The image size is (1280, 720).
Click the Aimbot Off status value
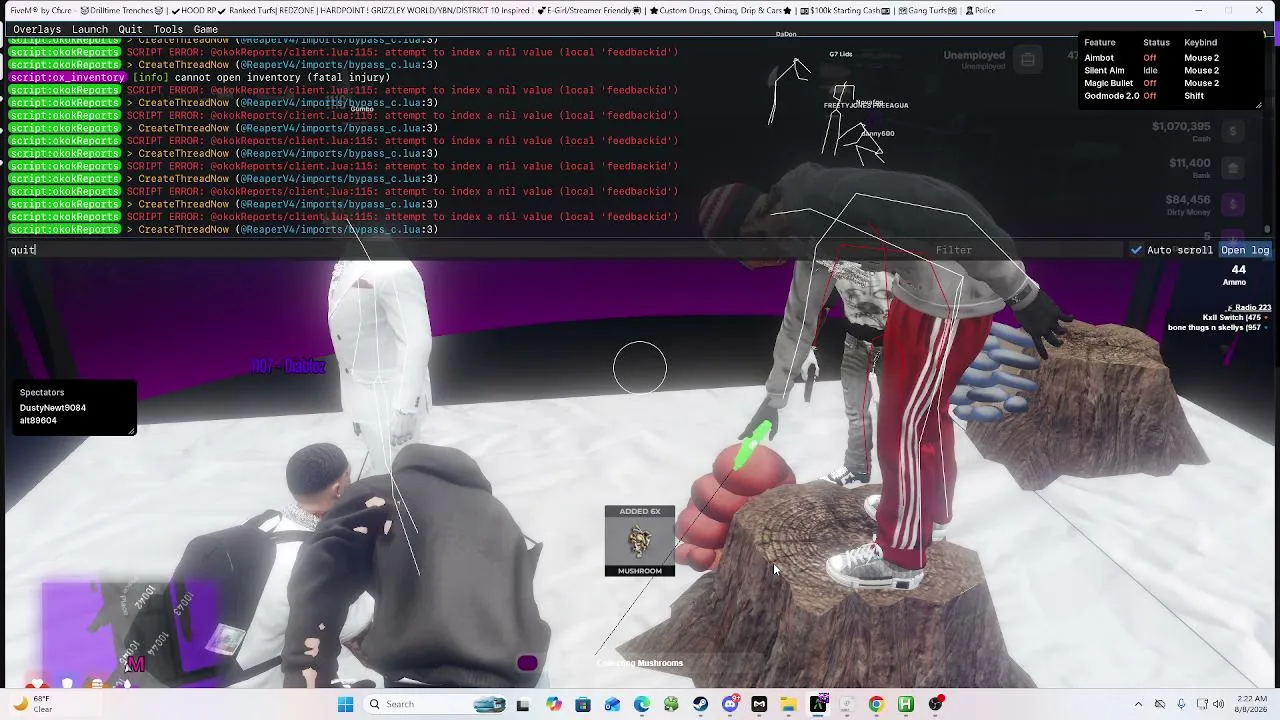point(1149,58)
